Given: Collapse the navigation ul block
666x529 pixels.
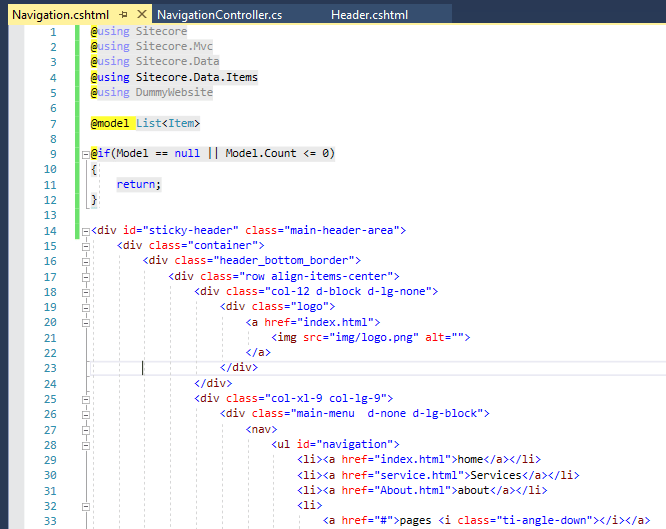Looking at the screenshot, I should coord(87,444).
